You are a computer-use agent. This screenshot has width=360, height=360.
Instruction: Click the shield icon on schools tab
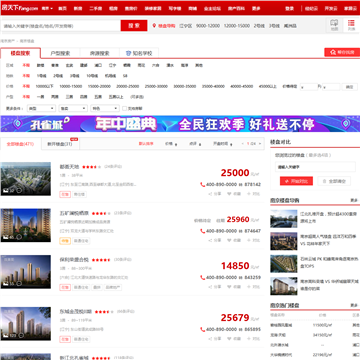[128, 53]
